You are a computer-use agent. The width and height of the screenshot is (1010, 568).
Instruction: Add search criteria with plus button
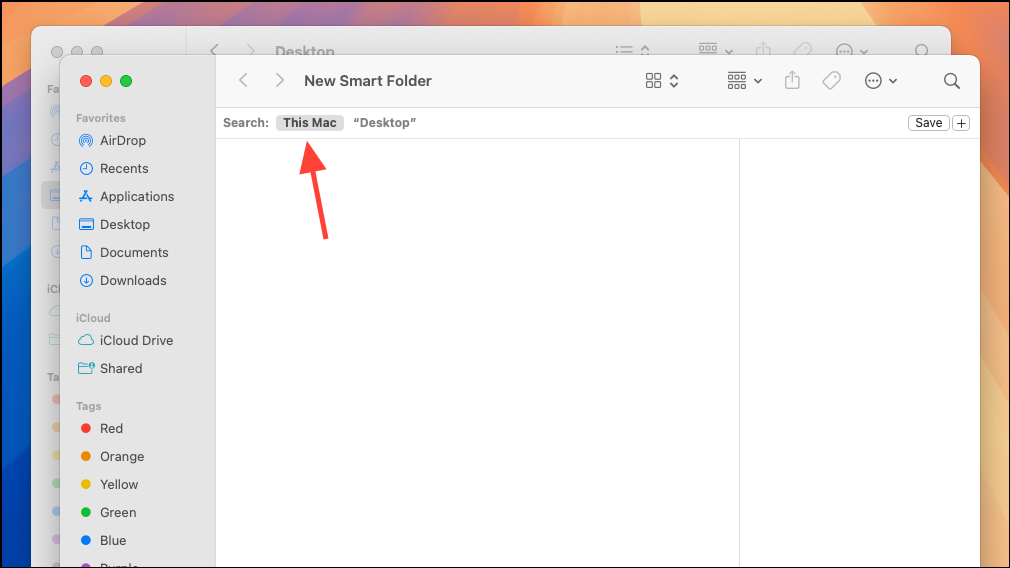(961, 122)
